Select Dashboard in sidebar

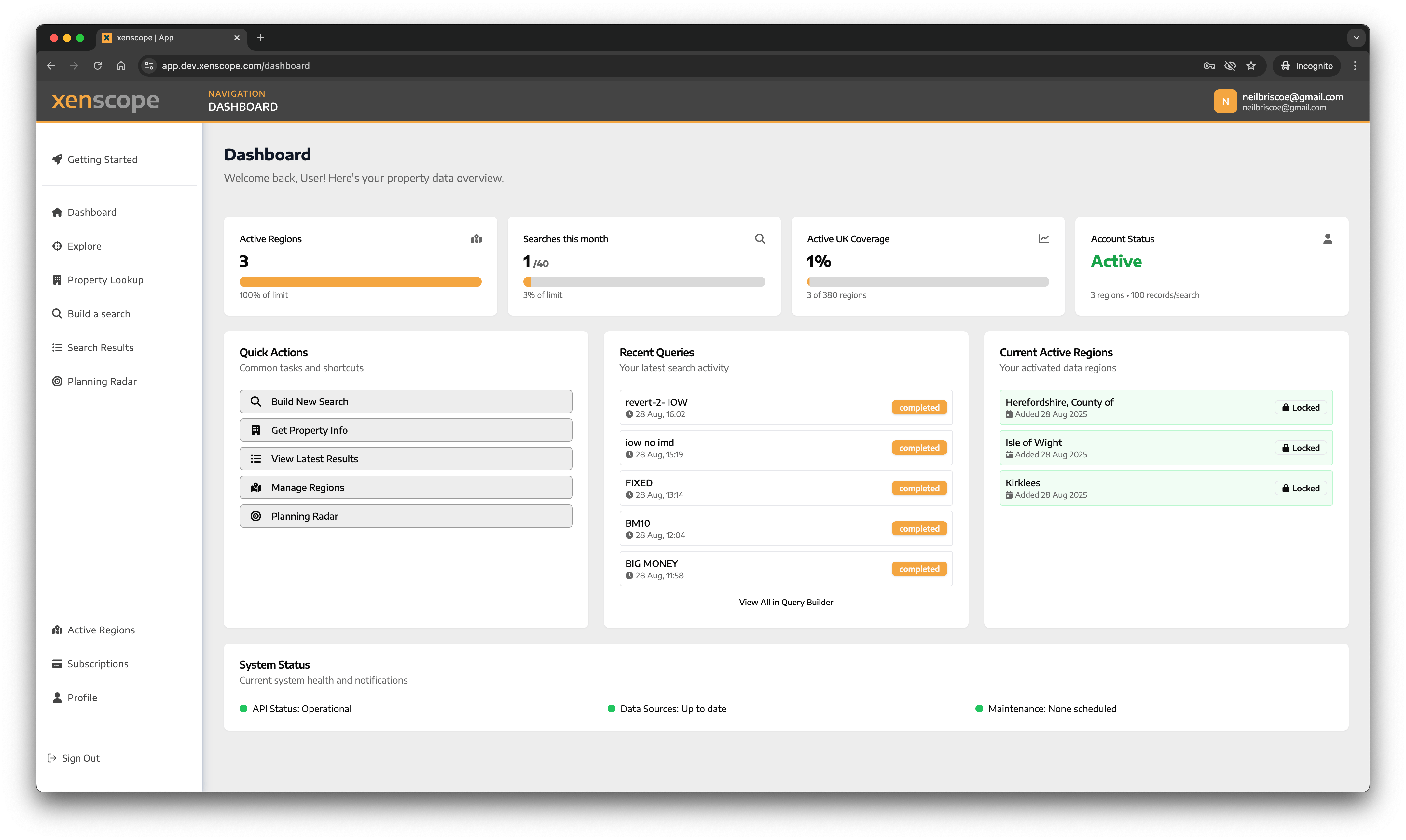click(x=92, y=212)
